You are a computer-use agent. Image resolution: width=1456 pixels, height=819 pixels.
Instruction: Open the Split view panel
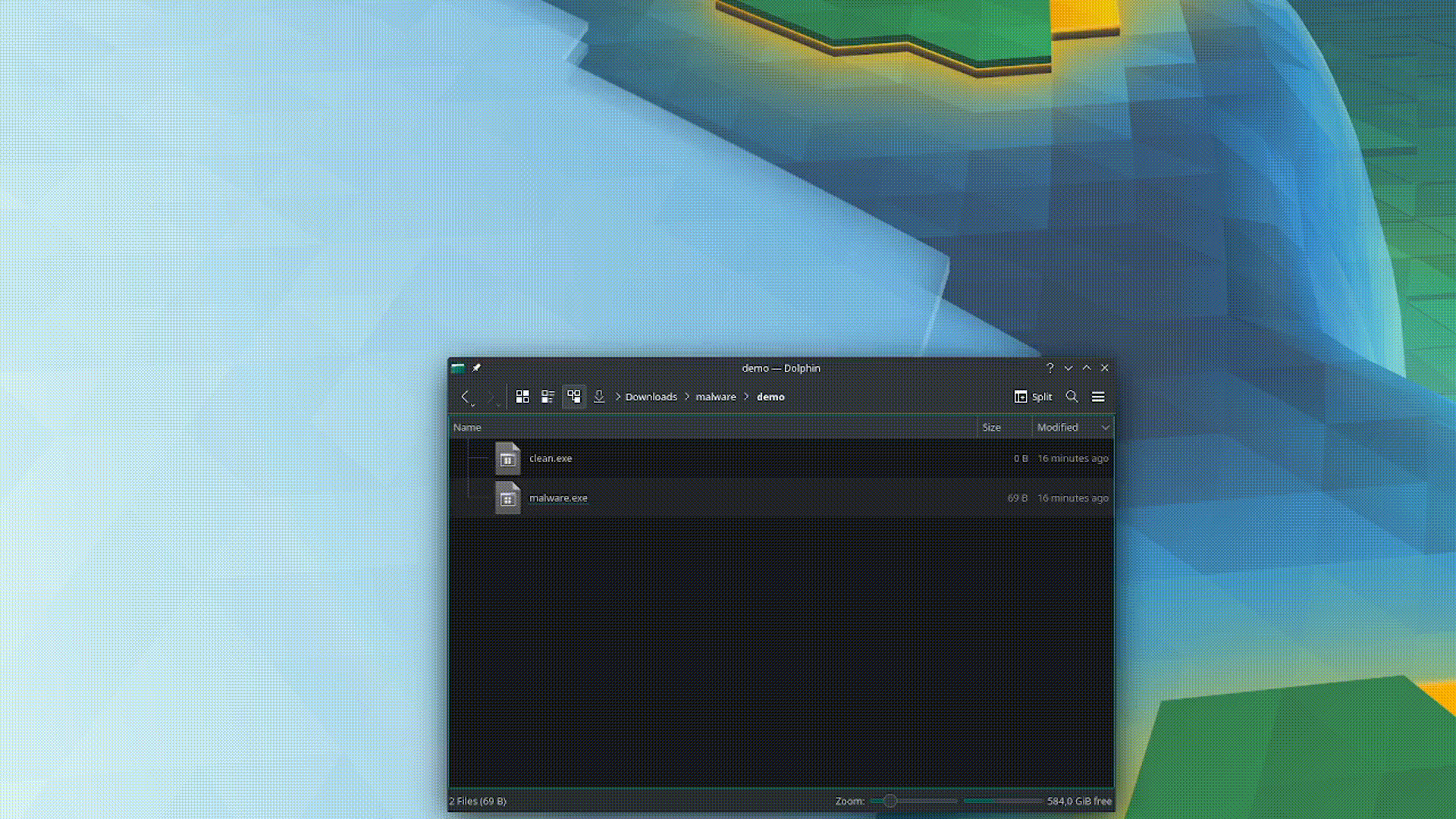click(1033, 396)
